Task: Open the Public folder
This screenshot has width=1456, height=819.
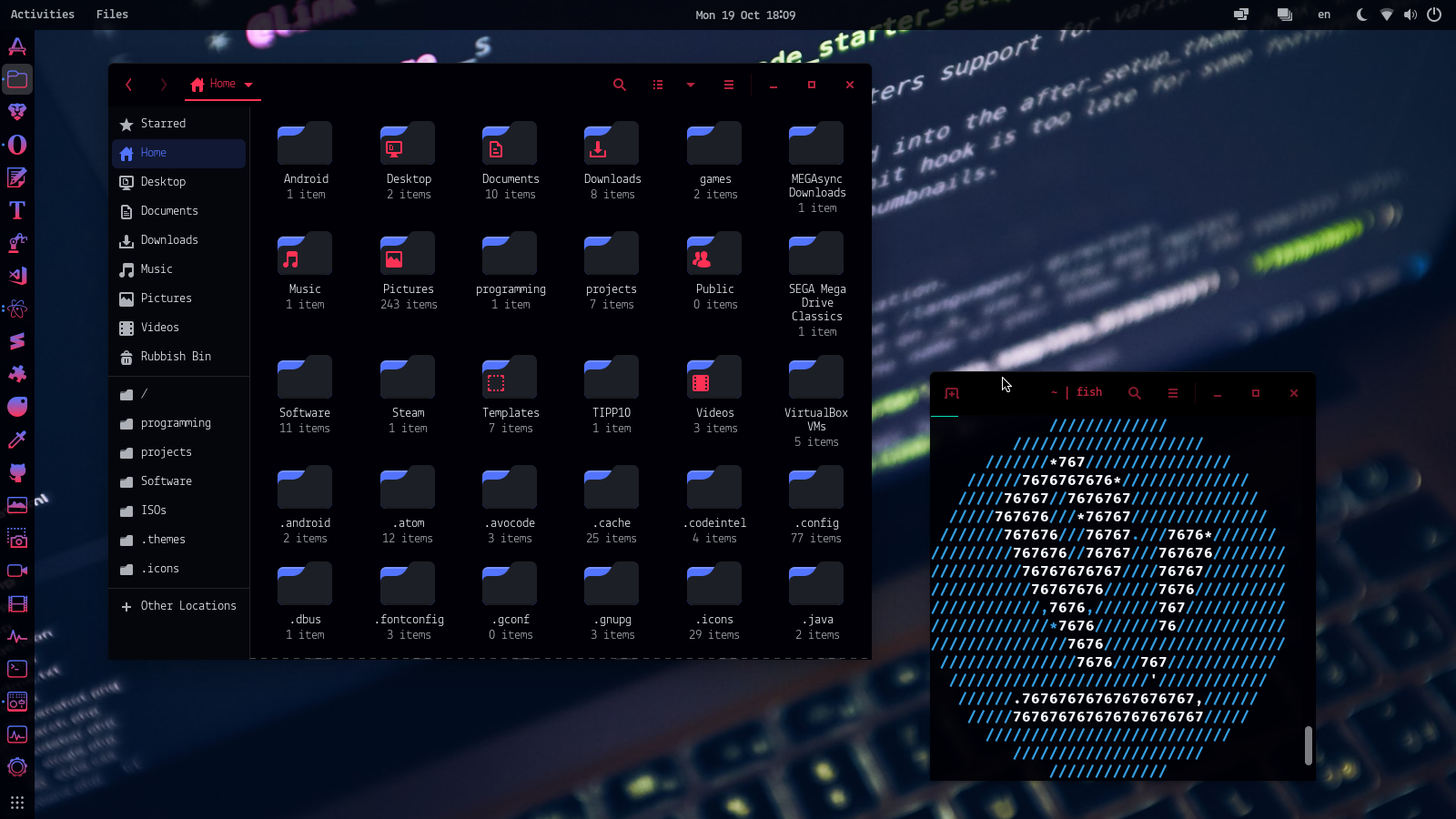Action: [714, 254]
